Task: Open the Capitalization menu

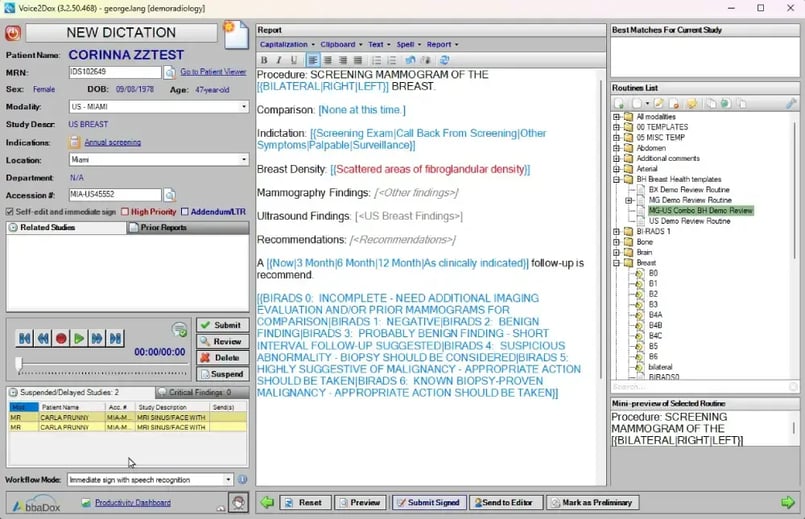Action: point(287,45)
